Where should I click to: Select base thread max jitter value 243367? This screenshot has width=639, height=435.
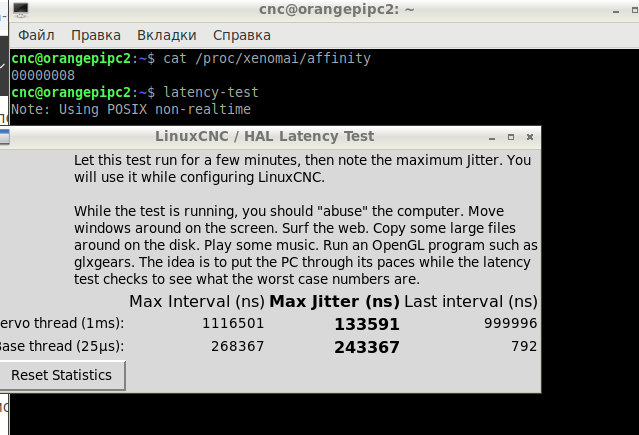367,347
